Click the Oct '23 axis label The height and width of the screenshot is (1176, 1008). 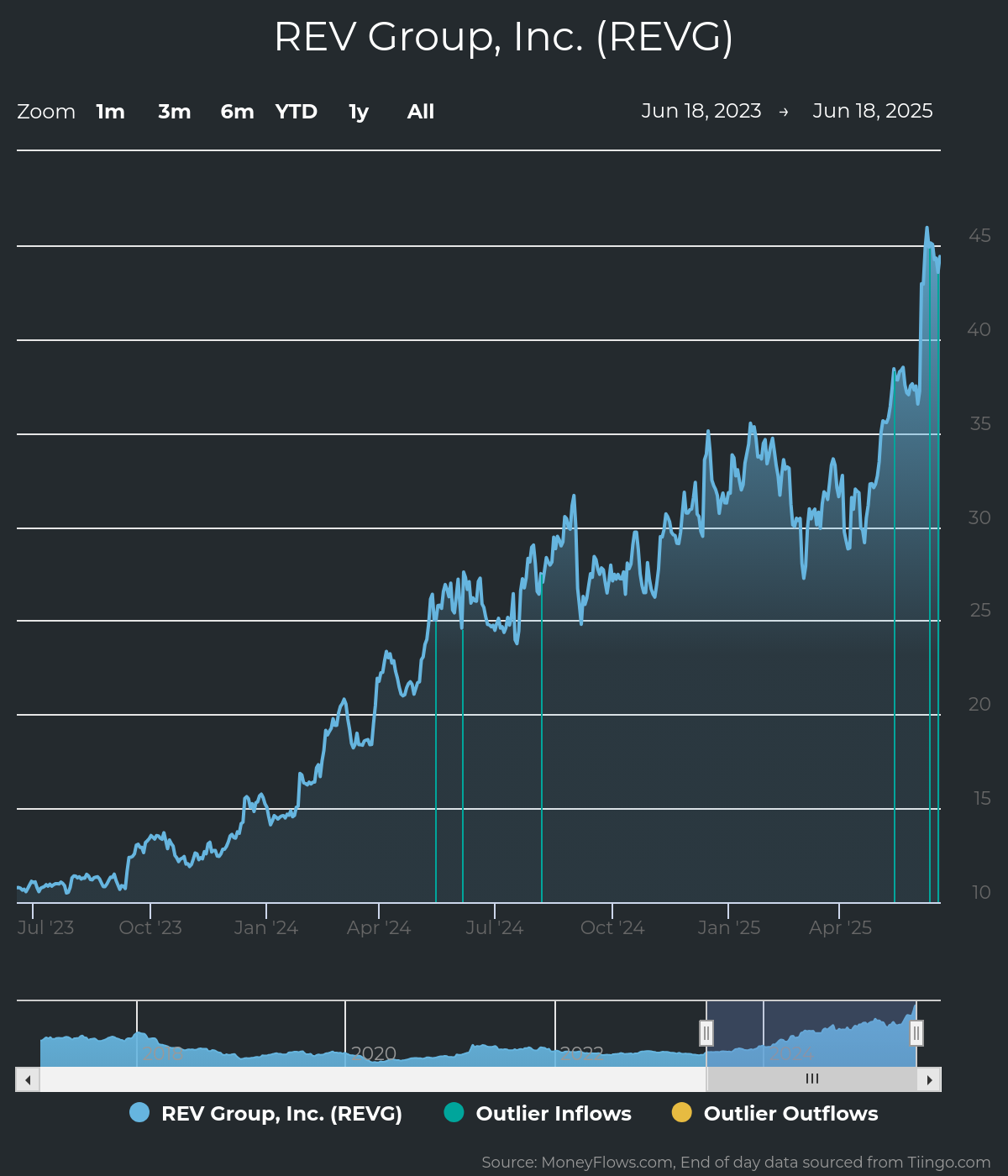click(x=150, y=927)
